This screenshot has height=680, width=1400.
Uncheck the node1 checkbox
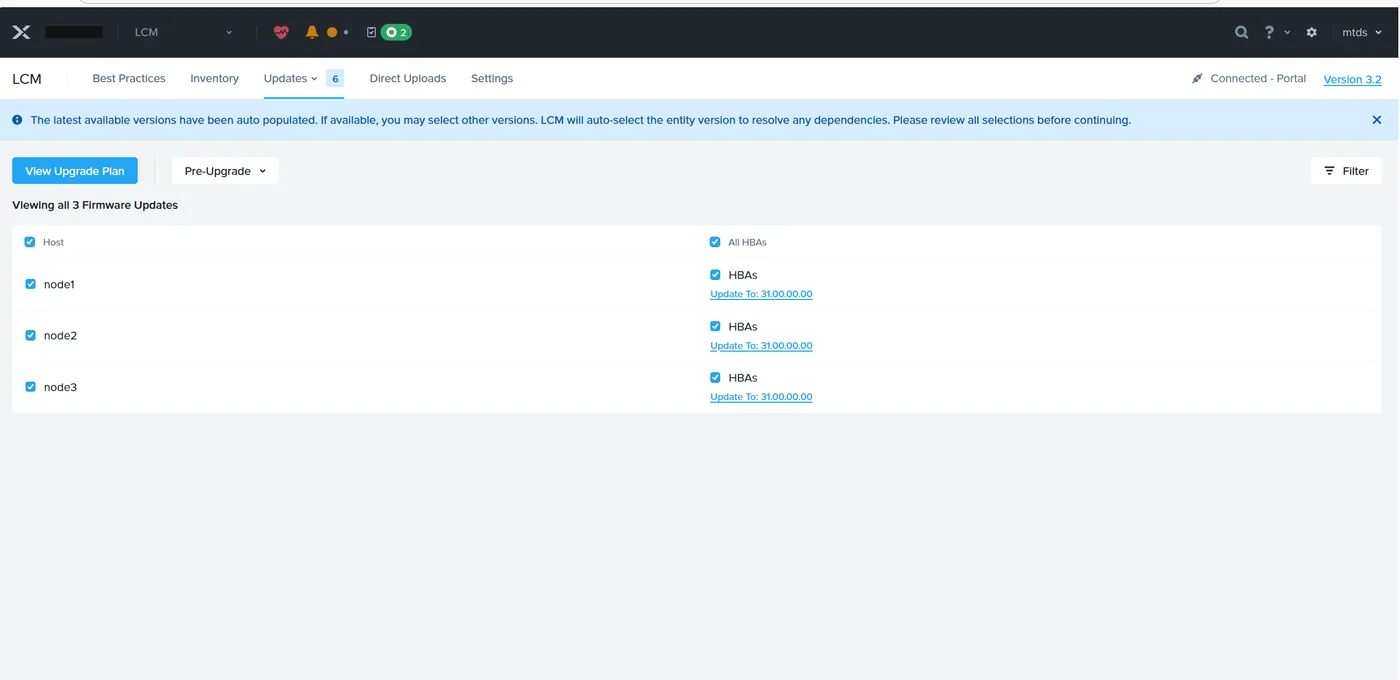point(30,284)
